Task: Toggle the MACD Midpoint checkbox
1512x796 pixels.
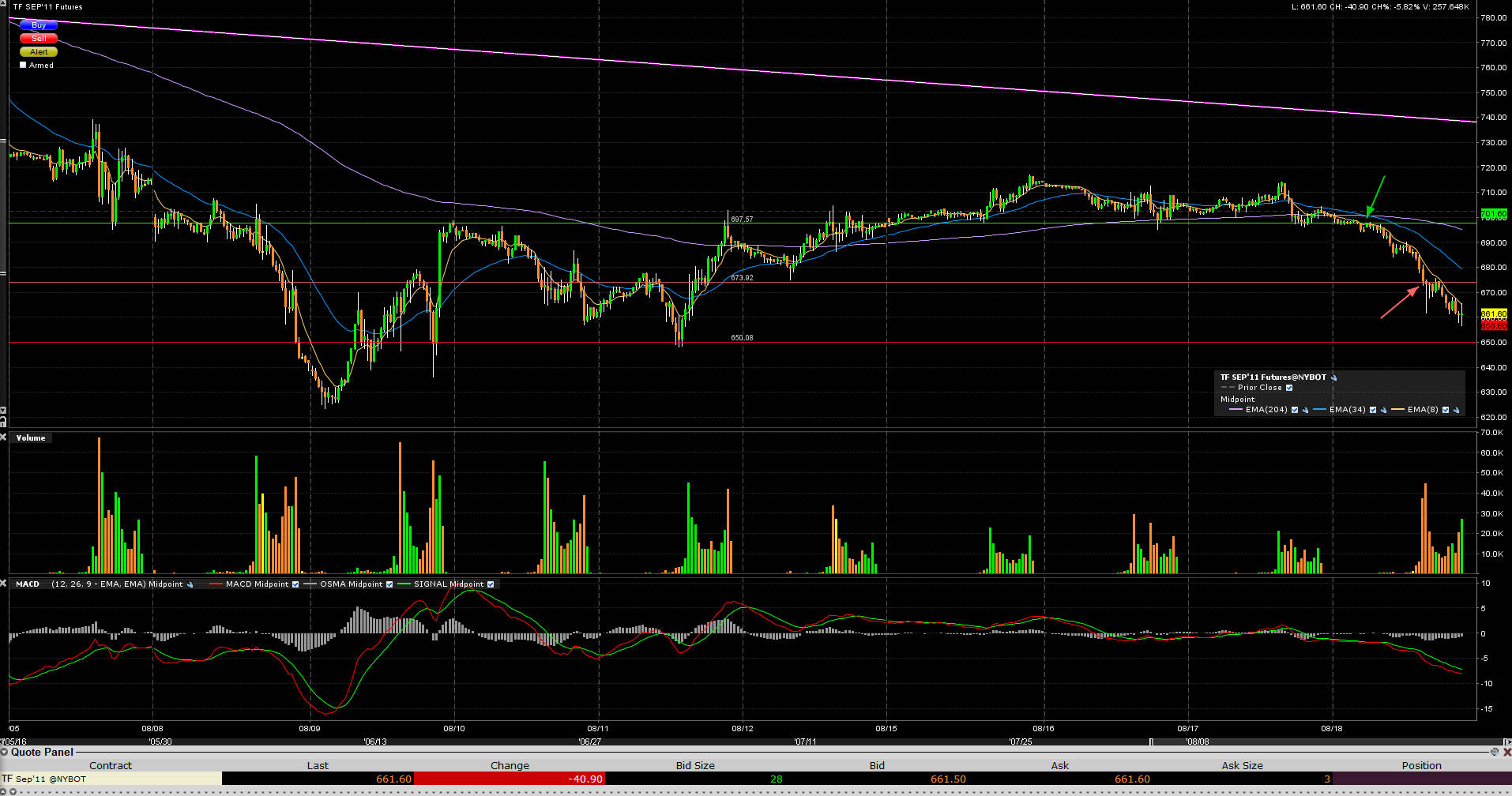Action: 295,584
